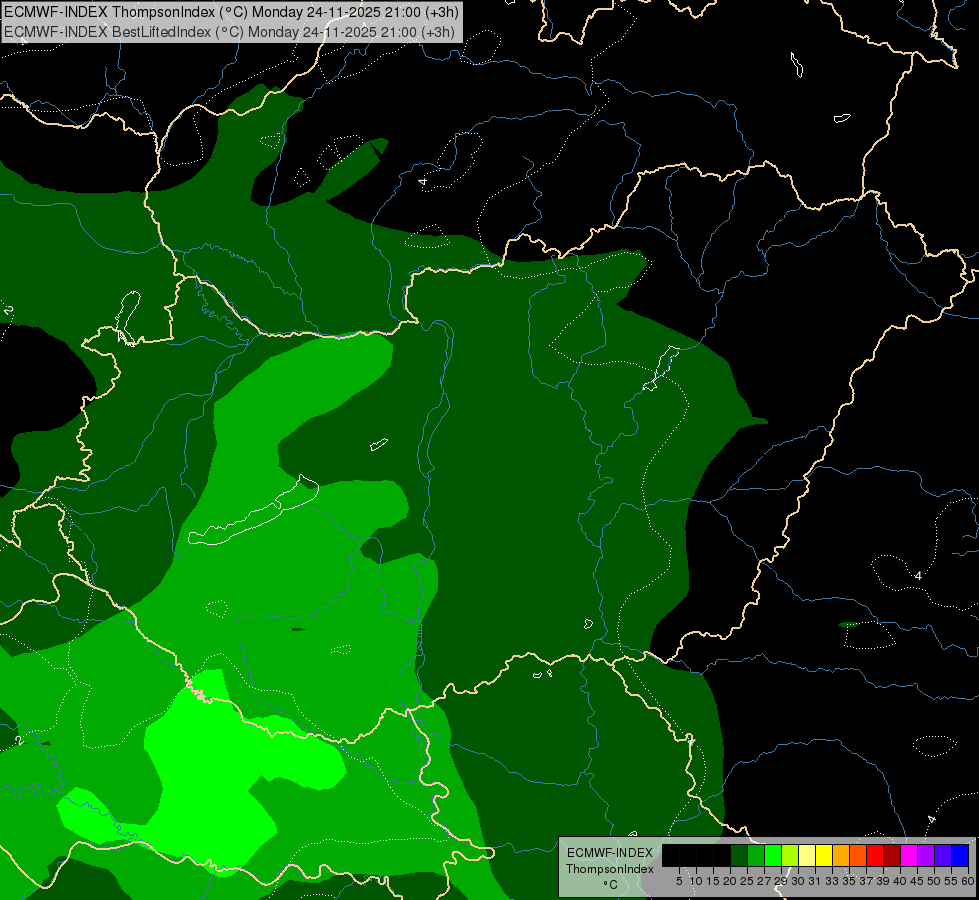This screenshot has height=900, width=979.
Task: Pick the pure yellow 31–33 legend swatch
Action: 824,855
